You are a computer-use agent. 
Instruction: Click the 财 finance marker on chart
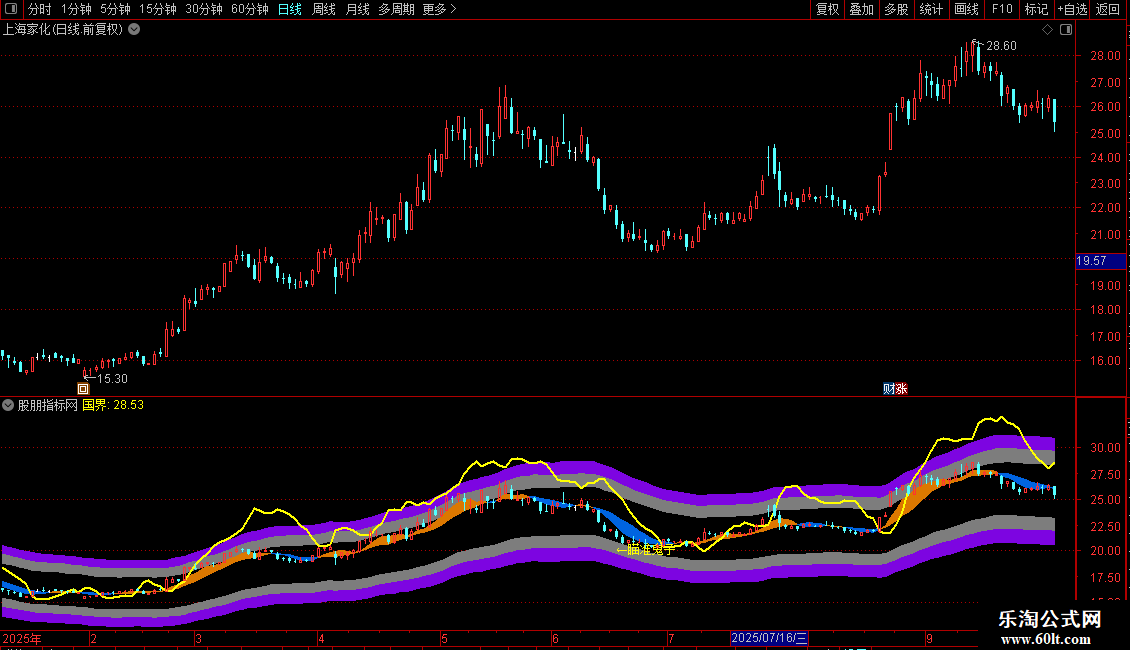coord(889,388)
